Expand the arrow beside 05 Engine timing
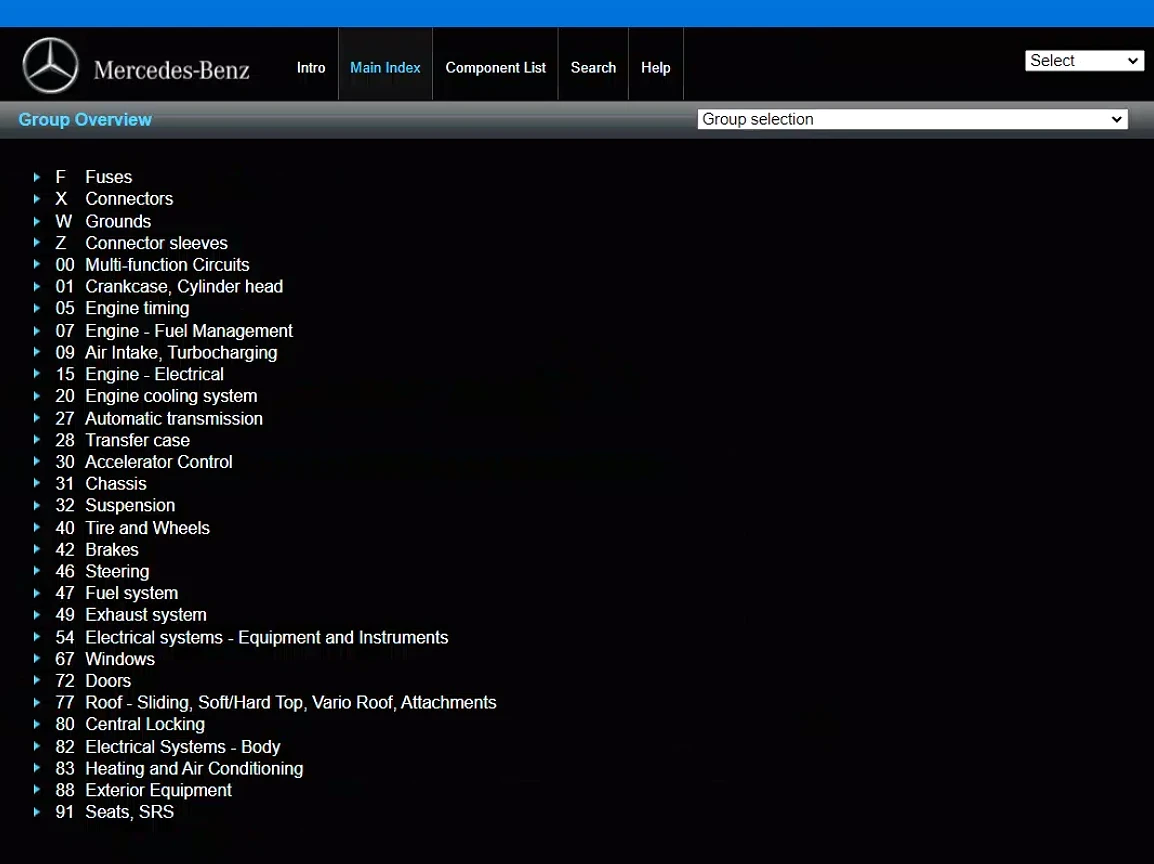Viewport: 1154px width, 864px height. (x=37, y=308)
